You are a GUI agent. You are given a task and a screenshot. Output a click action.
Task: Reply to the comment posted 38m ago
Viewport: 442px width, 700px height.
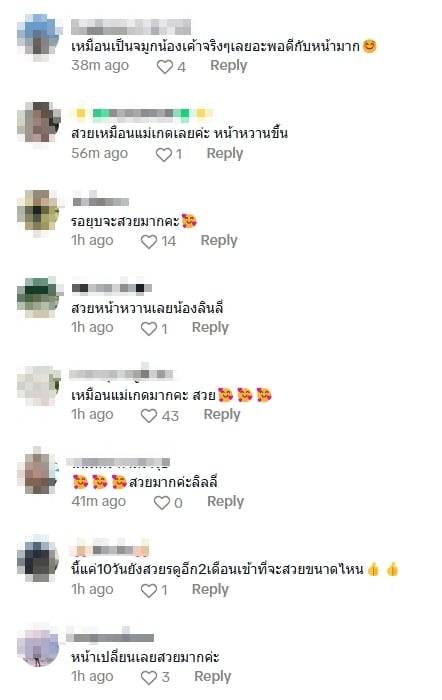pos(229,65)
